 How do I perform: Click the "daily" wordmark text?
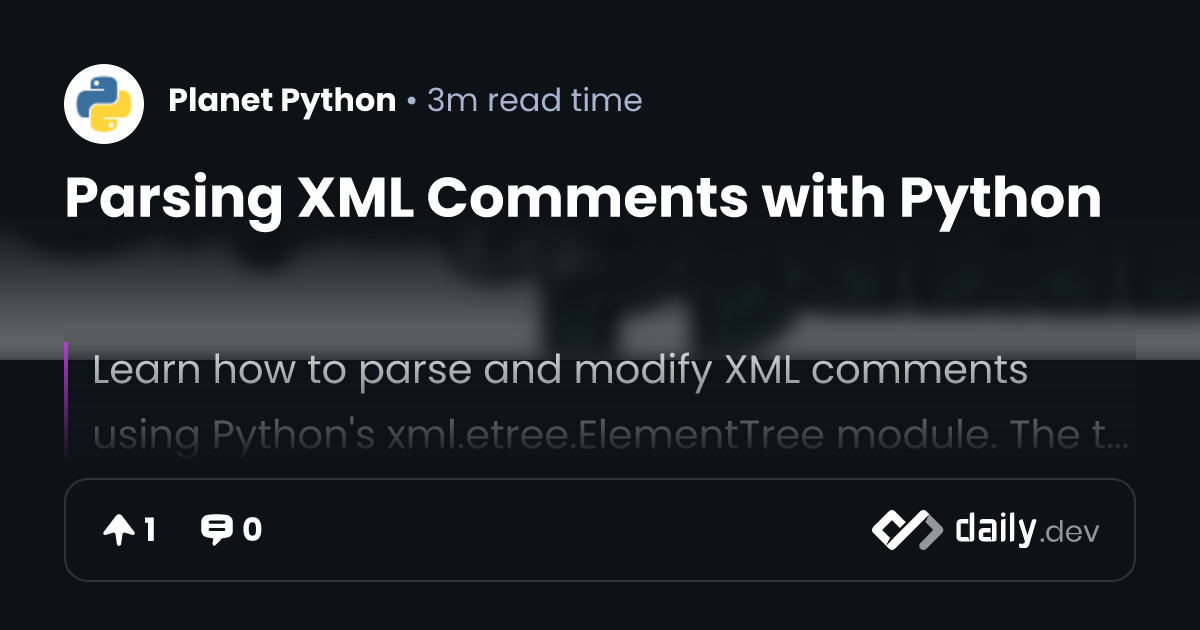[x=994, y=528]
